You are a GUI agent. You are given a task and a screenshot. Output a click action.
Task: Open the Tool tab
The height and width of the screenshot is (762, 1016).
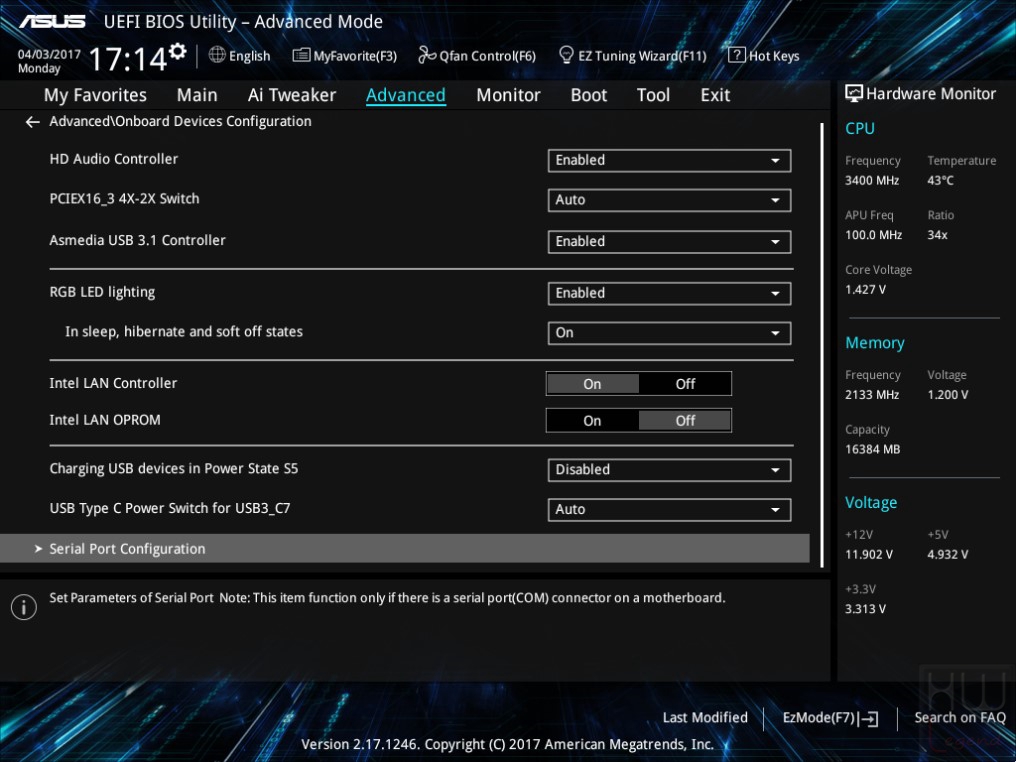[x=653, y=95]
